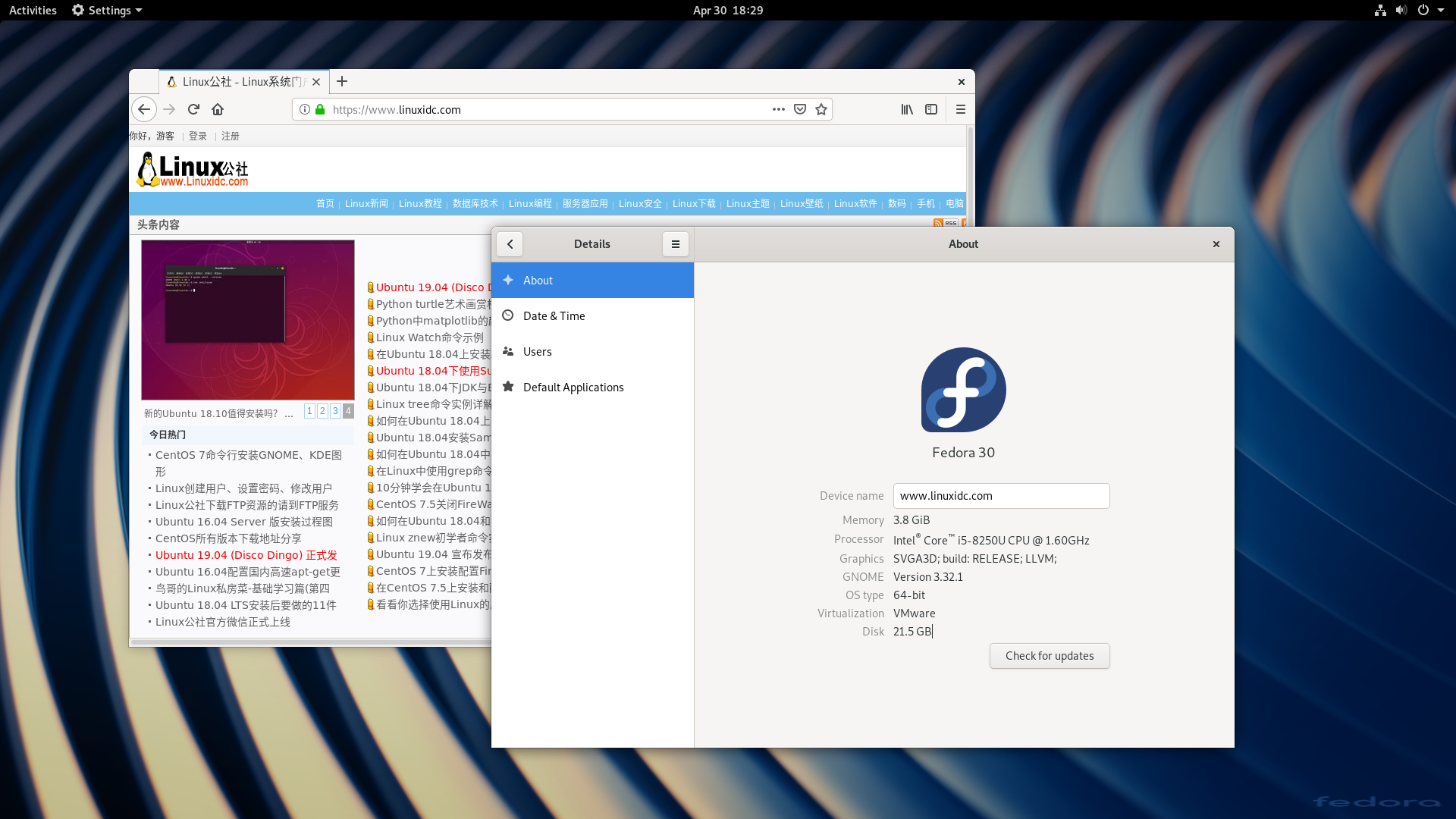Image resolution: width=1456 pixels, height=819 pixels.
Task: Click the Firefox library icon
Action: click(x=906, y=109)
